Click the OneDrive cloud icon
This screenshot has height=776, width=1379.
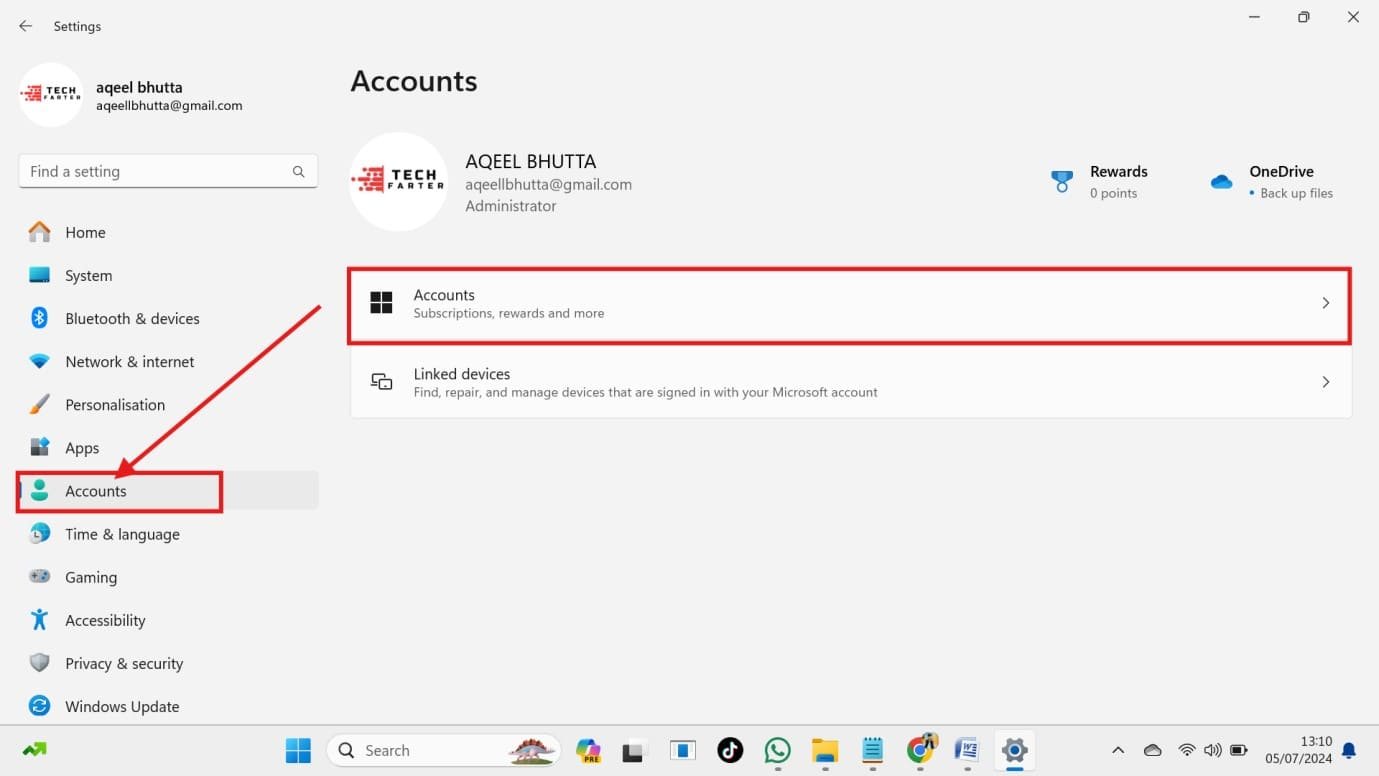tap(1221, 182)
